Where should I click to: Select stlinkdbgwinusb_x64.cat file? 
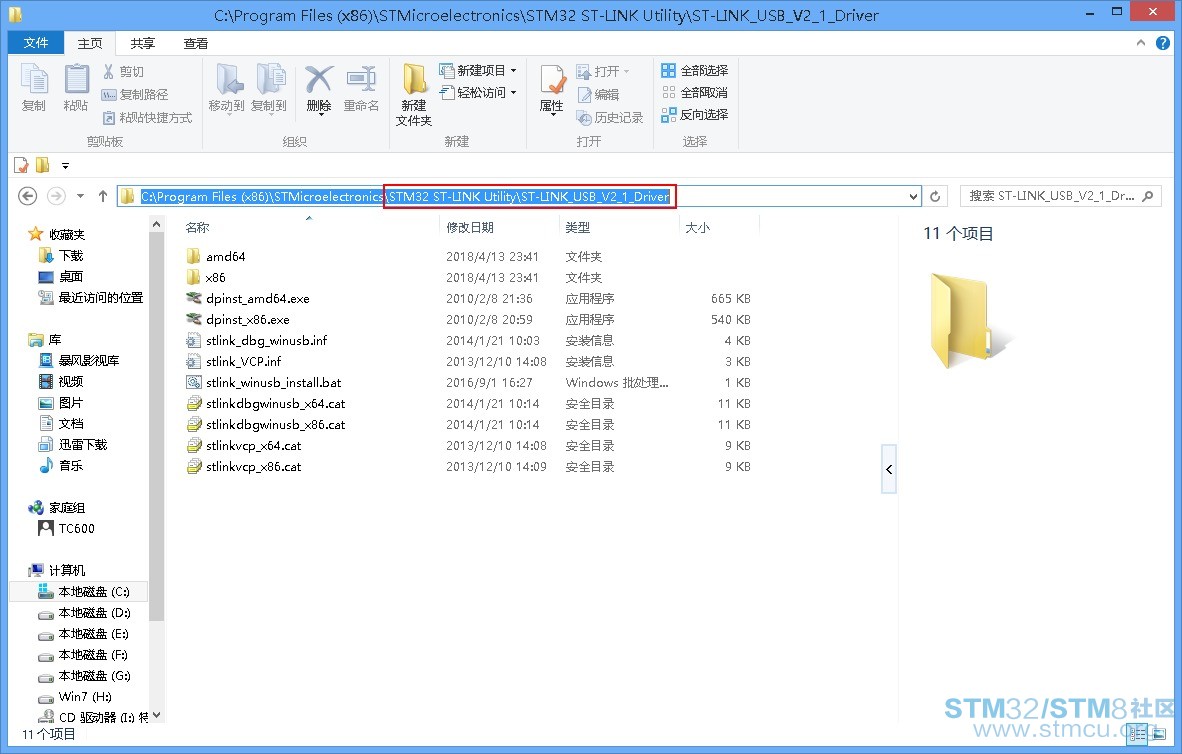[276, 404]
